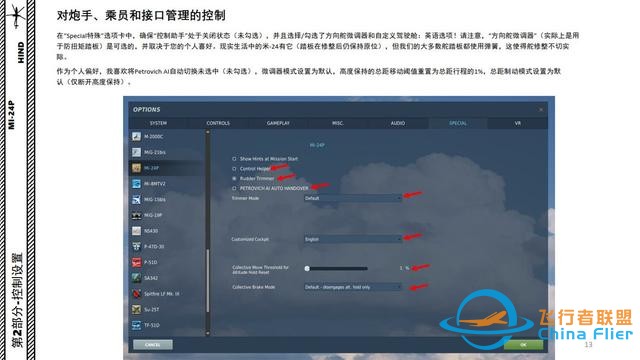640x360 pixels.
Task: Click the module list scroll-up arrow
Action: [208, 133]
